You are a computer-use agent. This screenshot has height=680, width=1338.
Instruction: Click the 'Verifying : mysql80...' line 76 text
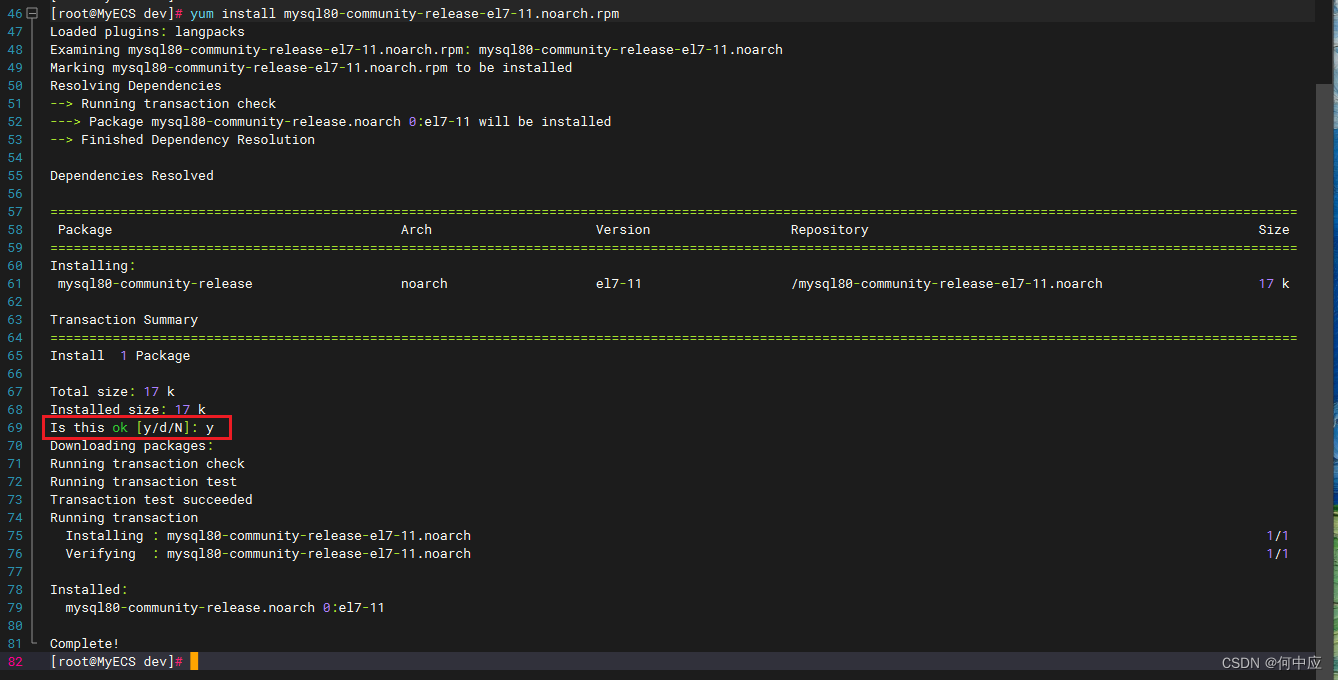tap(268, 554)
